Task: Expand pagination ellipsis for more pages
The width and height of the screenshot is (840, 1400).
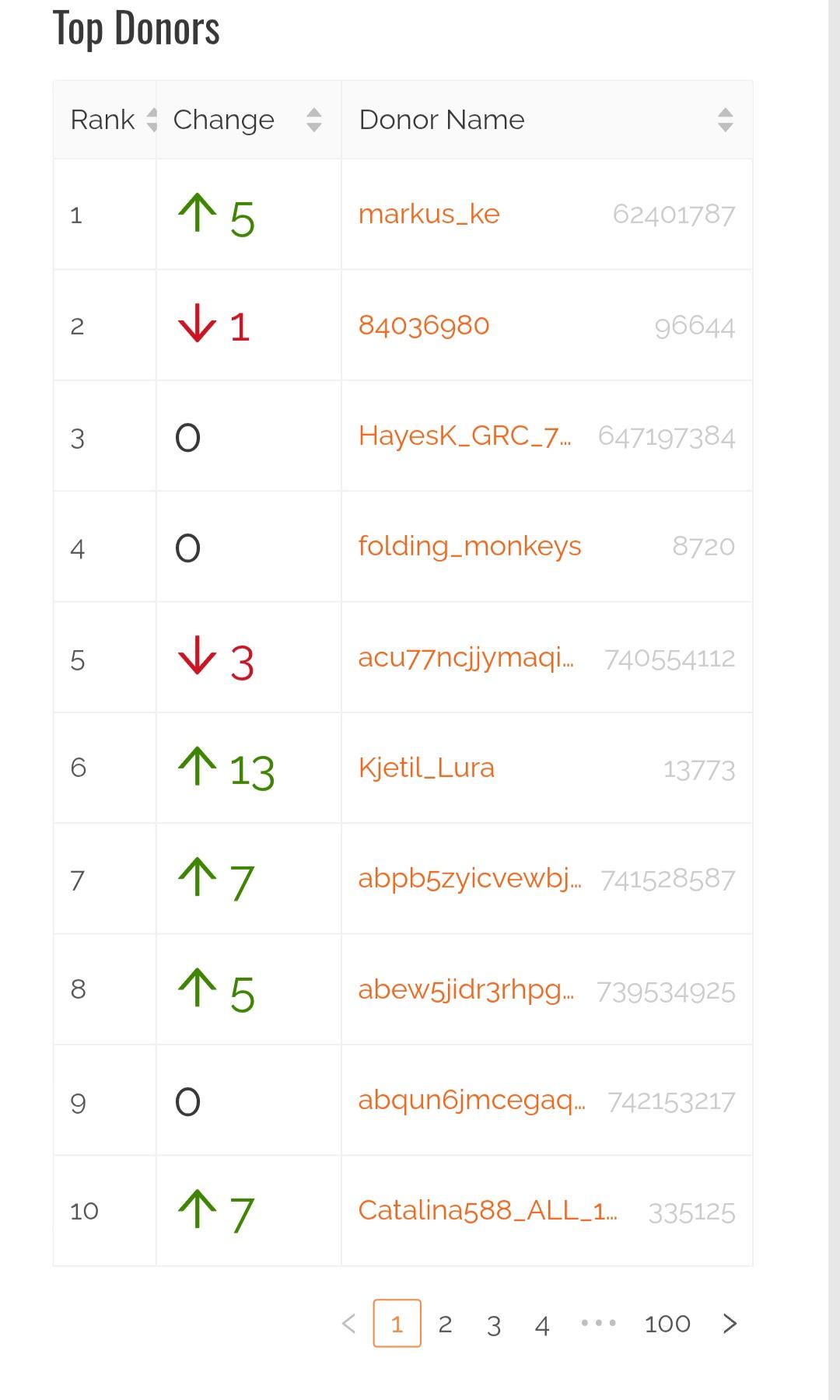Action: pos(599,1322)
